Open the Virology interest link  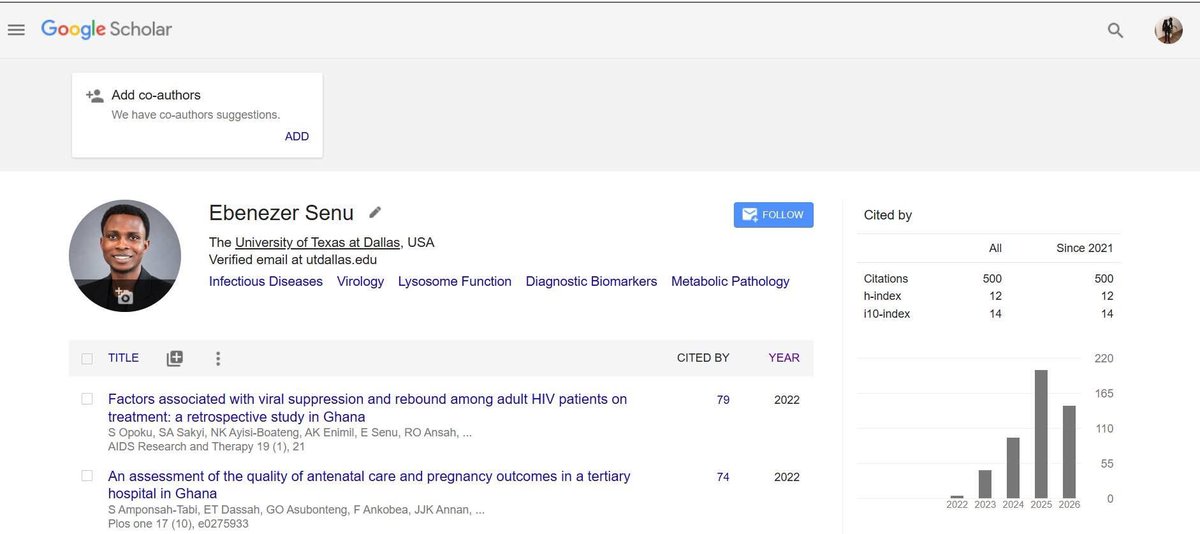coord(360,282)
